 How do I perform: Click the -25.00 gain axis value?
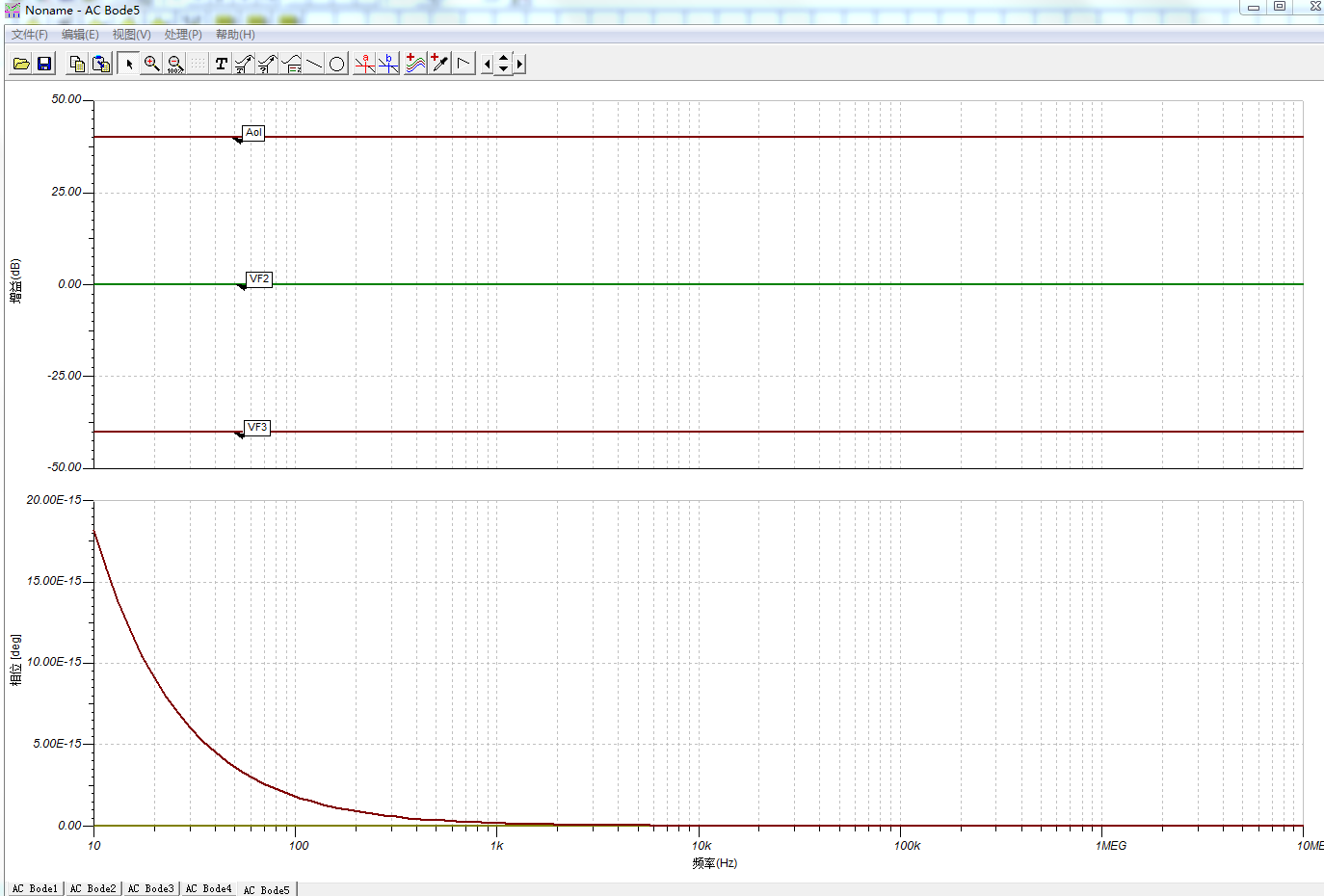pos(65,376)
